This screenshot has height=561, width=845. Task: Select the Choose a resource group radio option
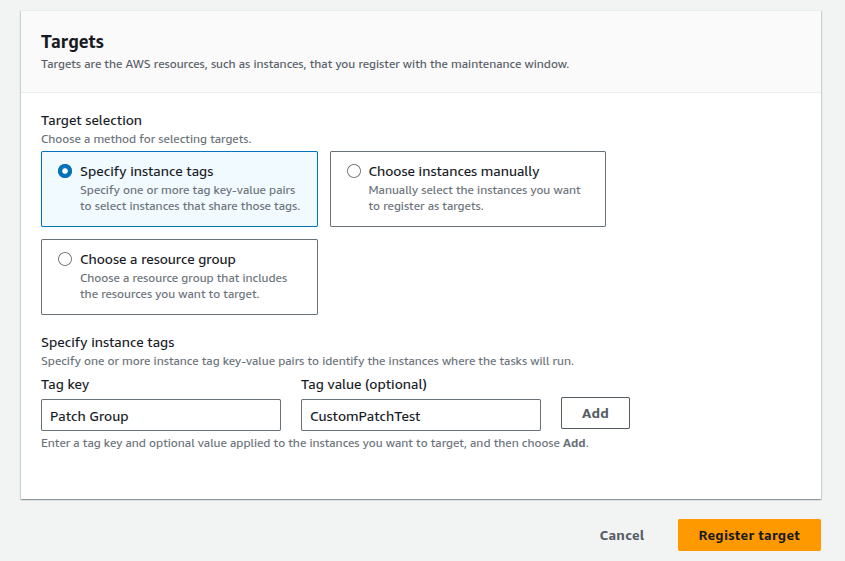pos(65,259)
